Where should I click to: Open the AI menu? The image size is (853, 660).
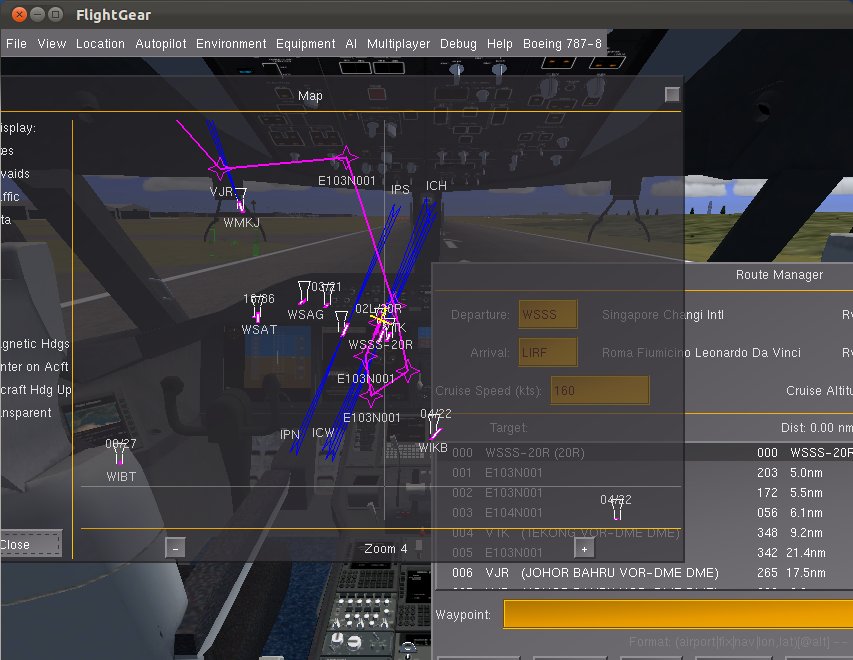(x=351, y=44)
